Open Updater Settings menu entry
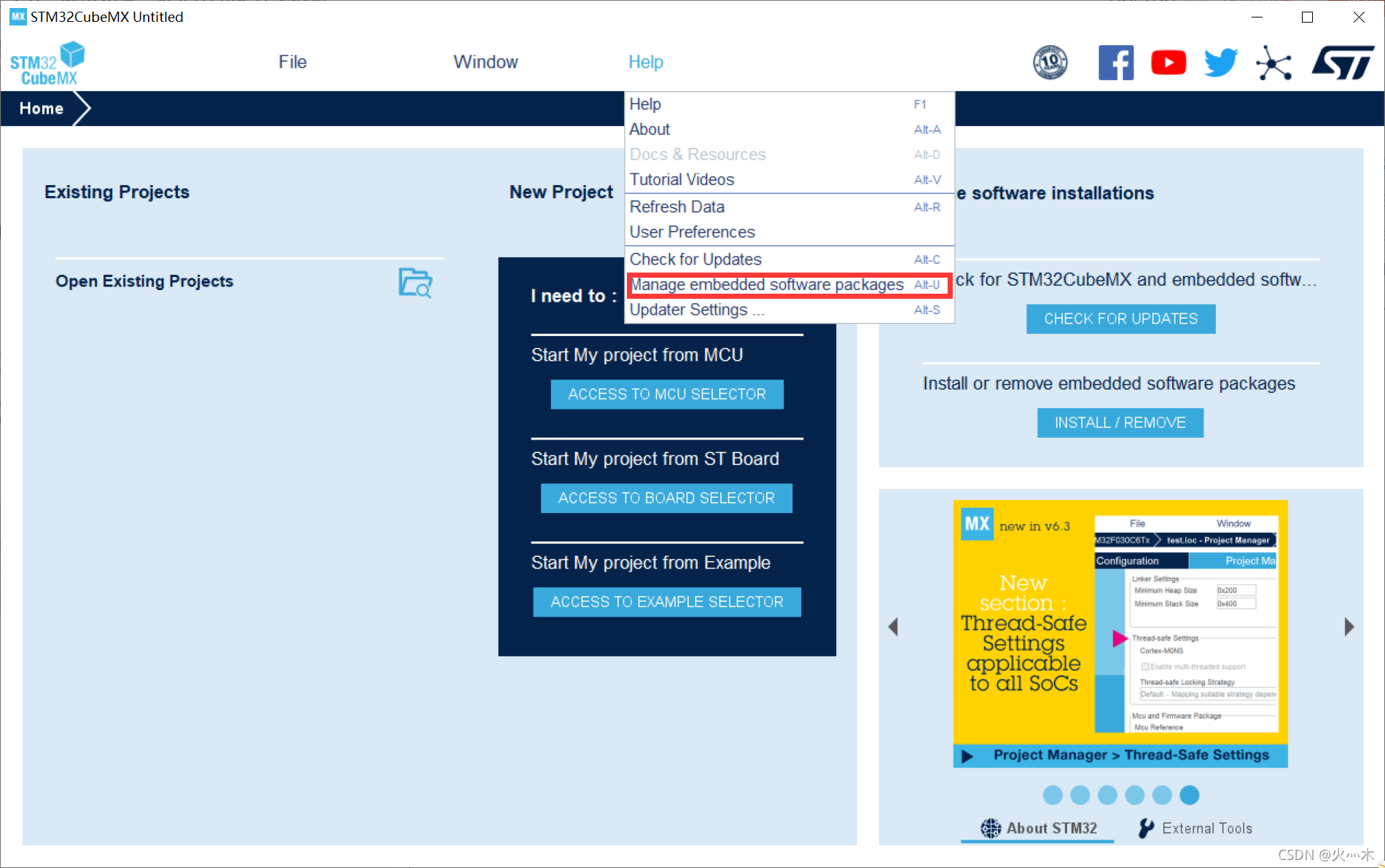1385x868 pixels. point(789,310)
